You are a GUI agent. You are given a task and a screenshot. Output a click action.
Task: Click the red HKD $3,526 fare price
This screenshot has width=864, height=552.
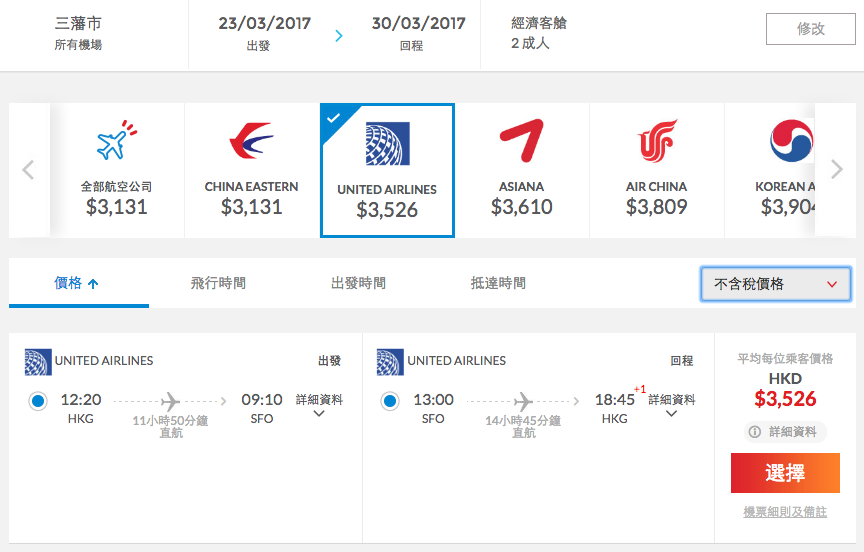tap(785, 398)
